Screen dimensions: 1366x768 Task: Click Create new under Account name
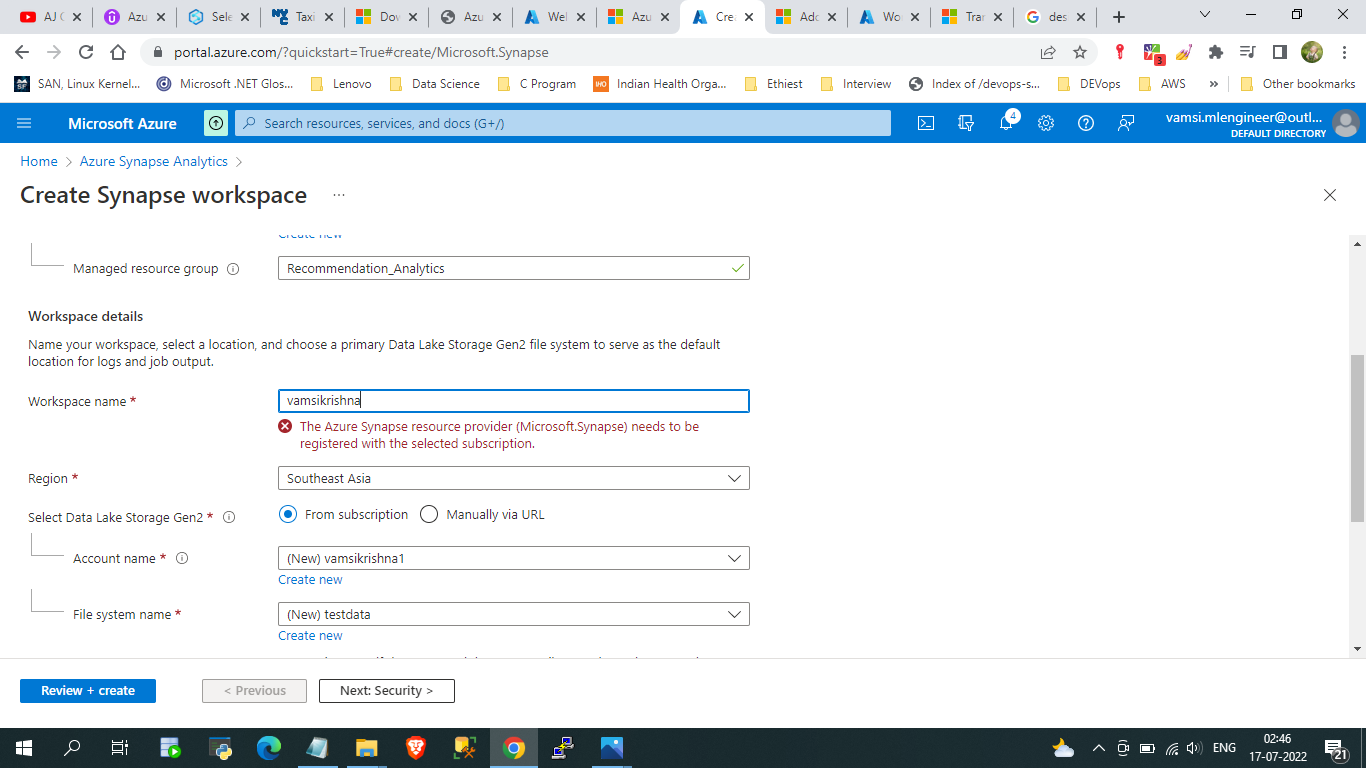tap(310, 580)
